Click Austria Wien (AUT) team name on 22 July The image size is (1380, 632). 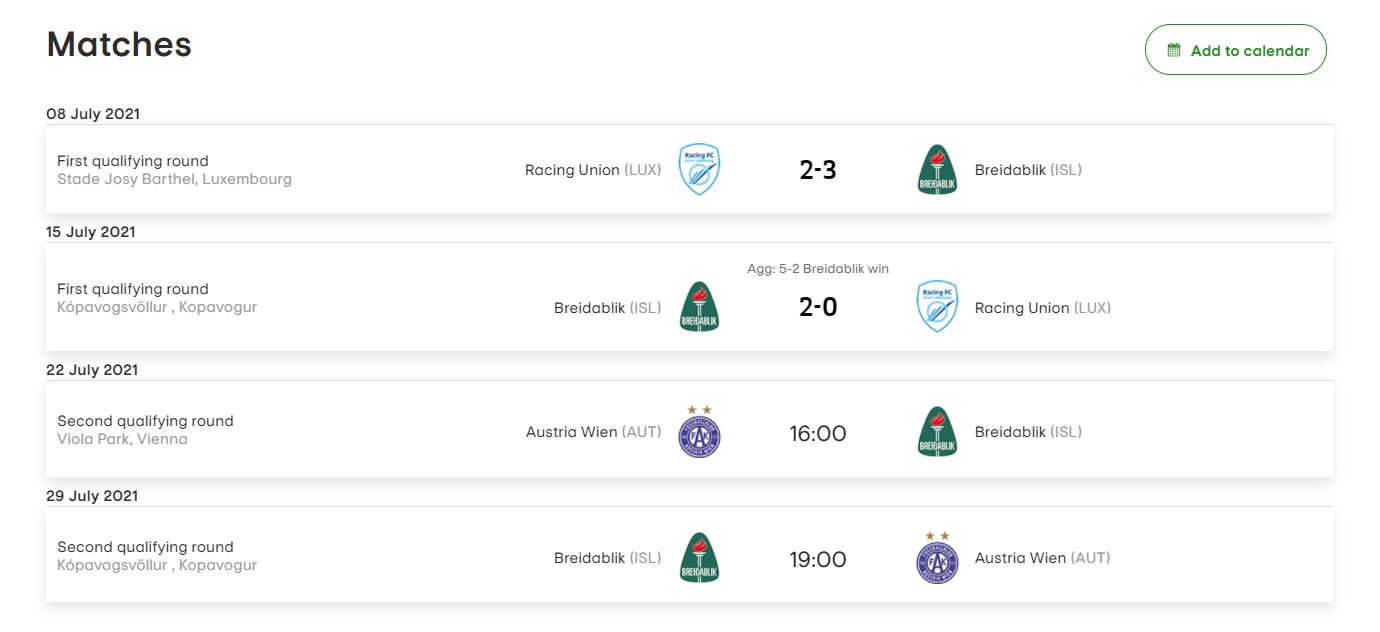[x=593, y=432]
